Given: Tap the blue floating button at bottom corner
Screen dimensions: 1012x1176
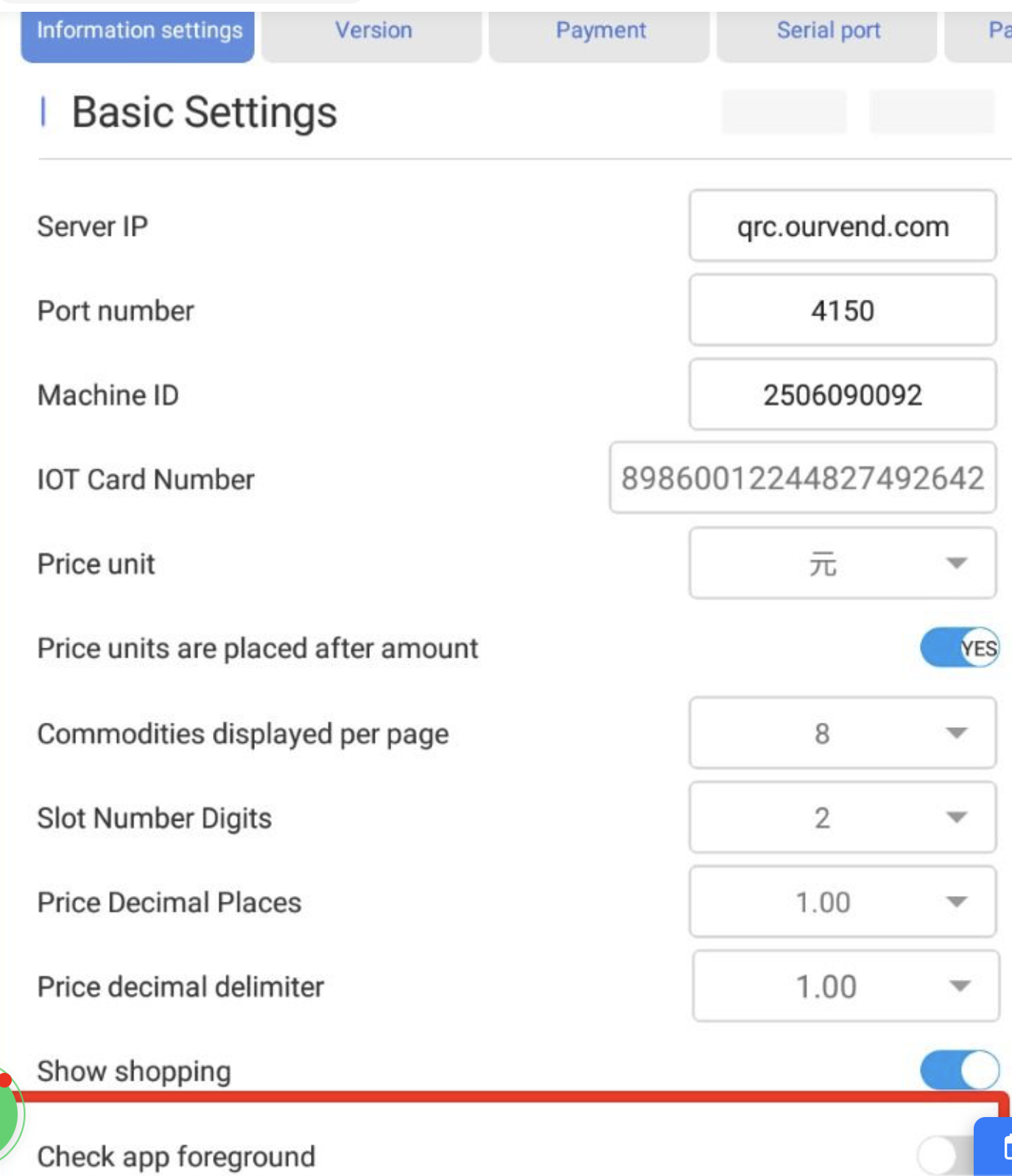Looking at the screenshot, I should coord(996,1147).
